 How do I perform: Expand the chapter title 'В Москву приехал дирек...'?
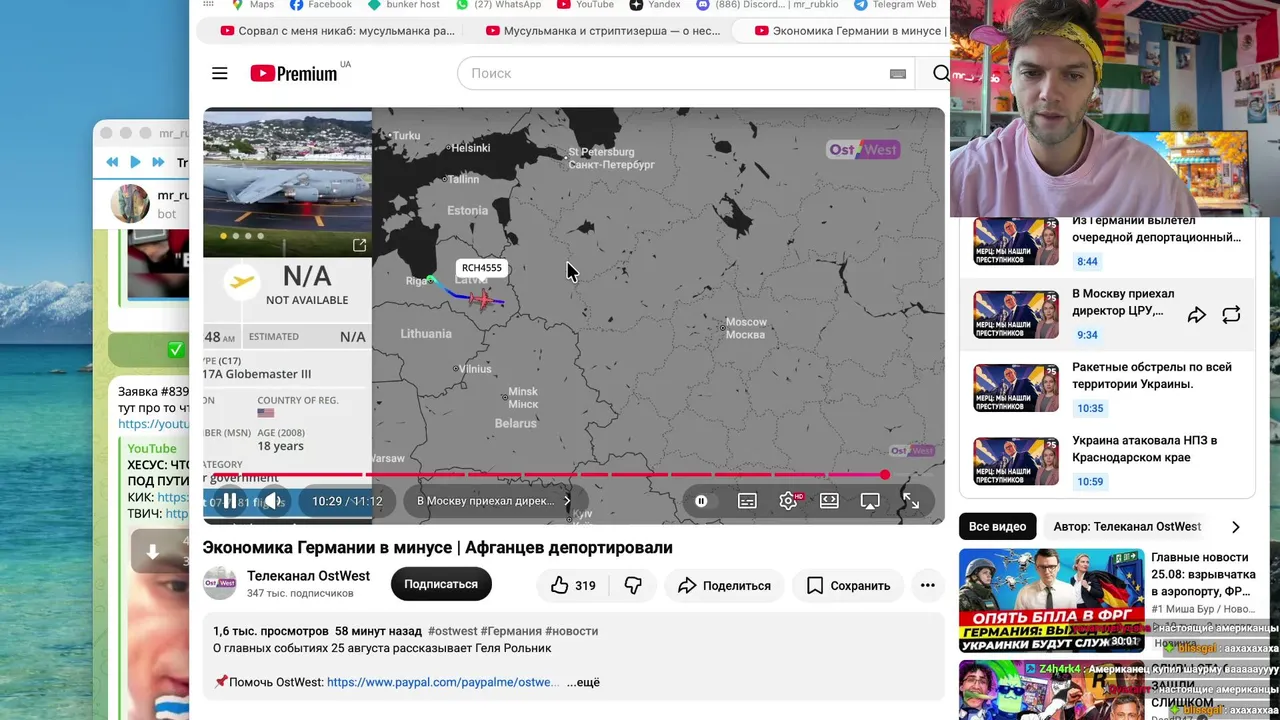(494, 501)
